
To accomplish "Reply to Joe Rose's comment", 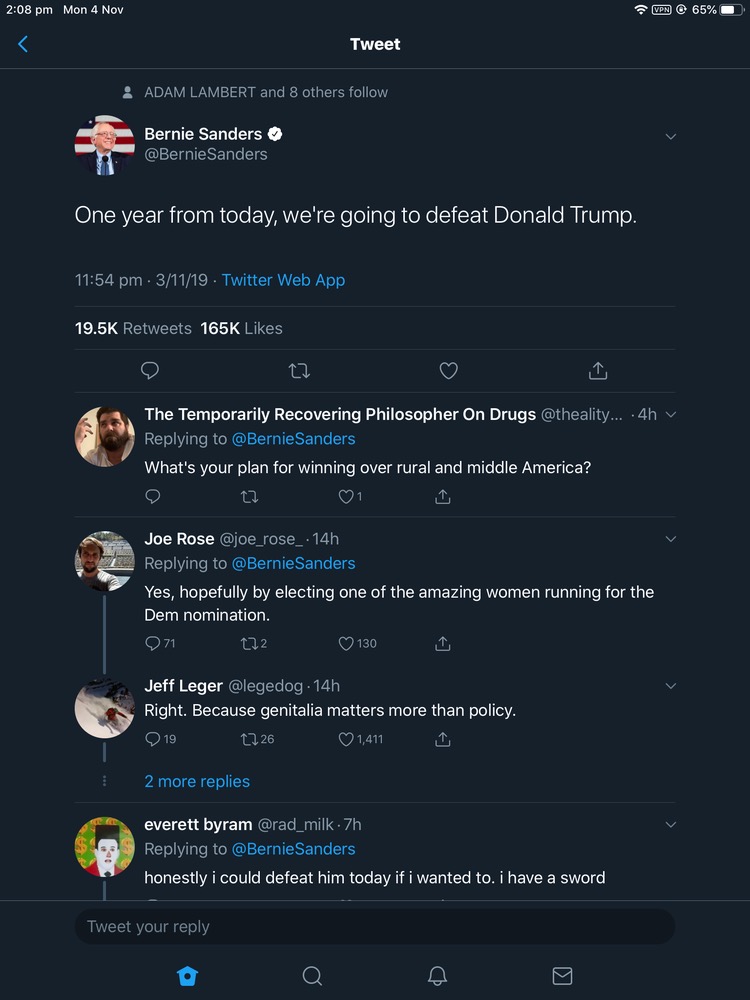I will point(153,644).
